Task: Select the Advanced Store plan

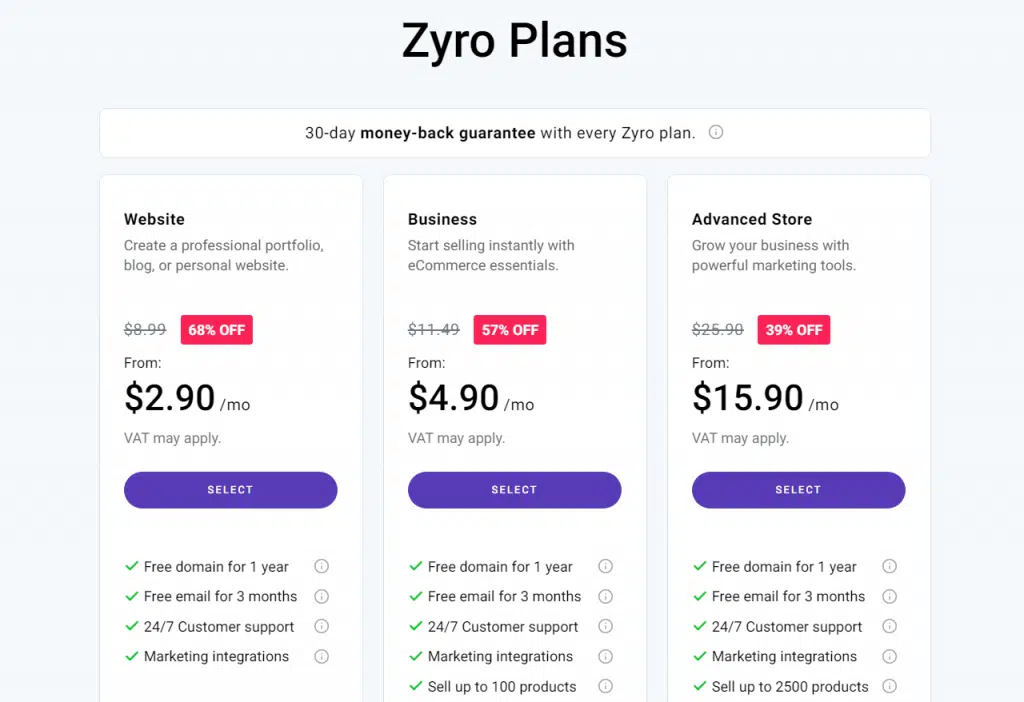Action: click(x=799, y=490)
